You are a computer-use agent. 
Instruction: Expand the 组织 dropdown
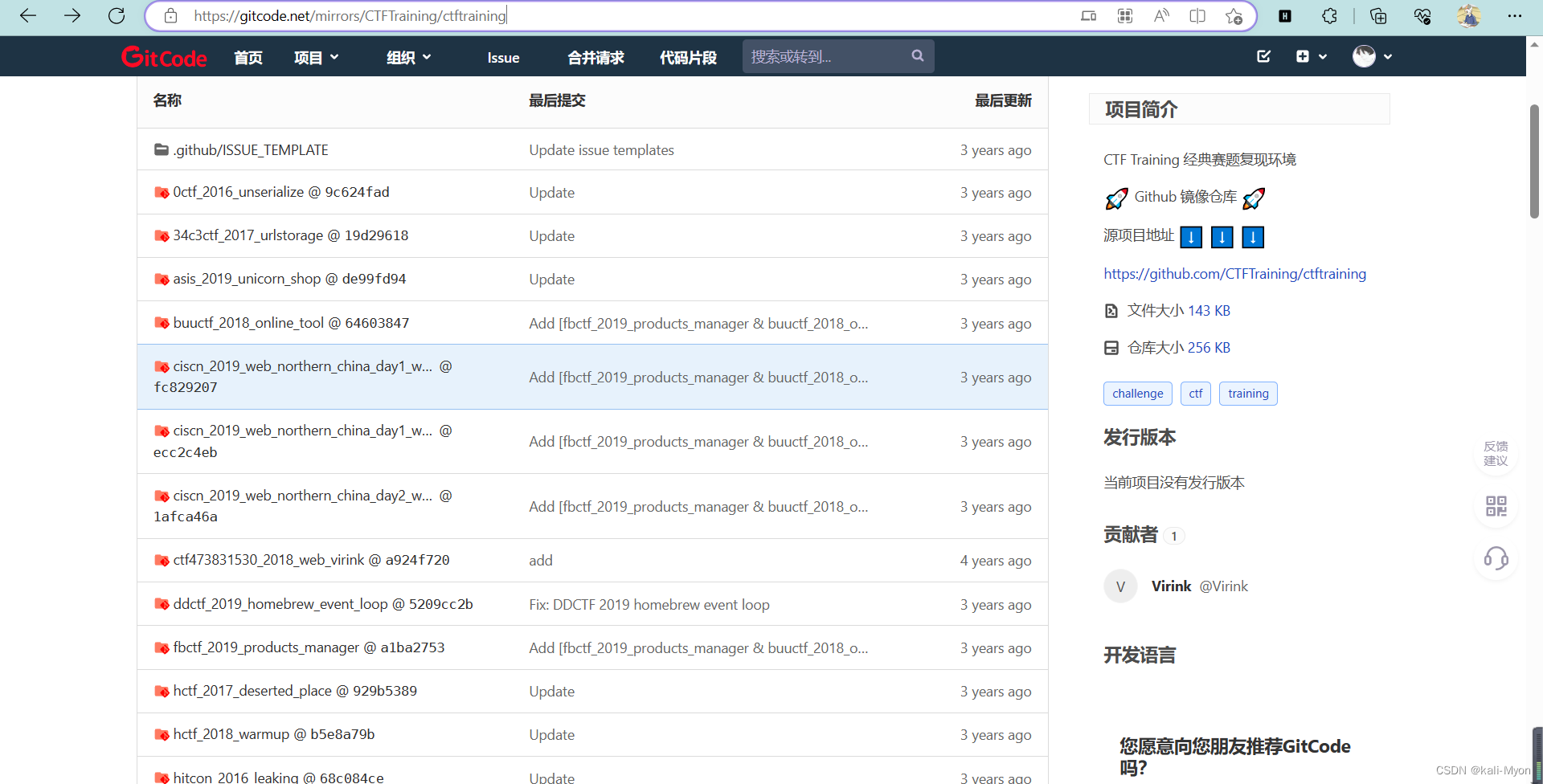(x=408, y=56)
